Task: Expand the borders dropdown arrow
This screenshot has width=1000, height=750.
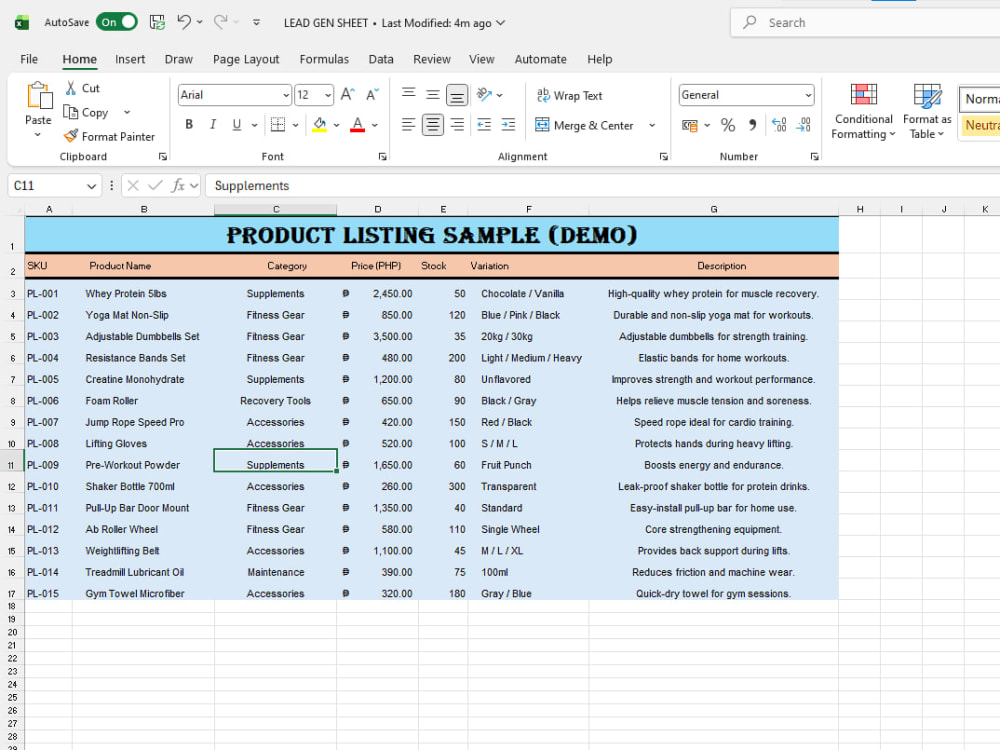Action: point(295,125)
